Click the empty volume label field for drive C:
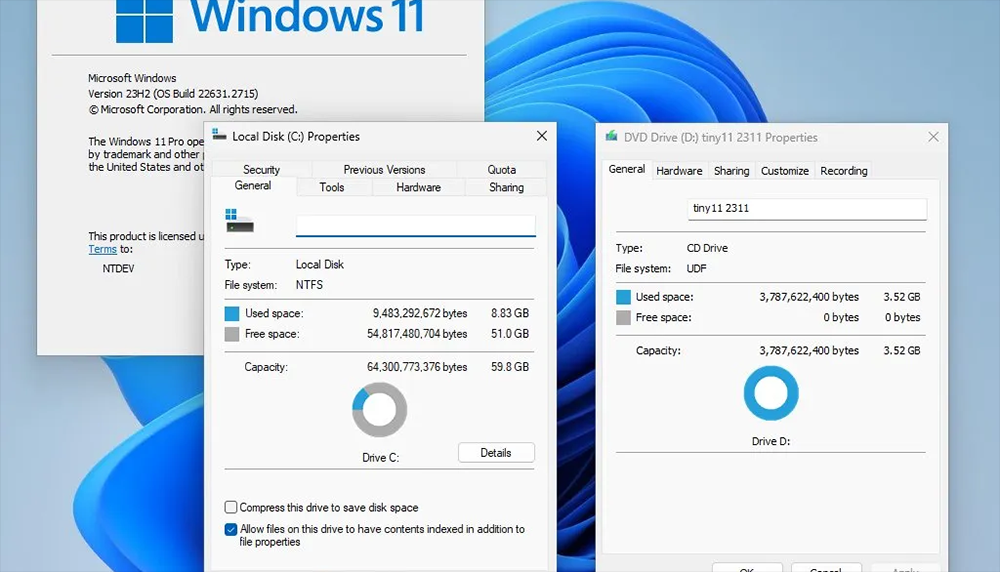Viewport: 1000px width, 572px height. coord(415,226)
